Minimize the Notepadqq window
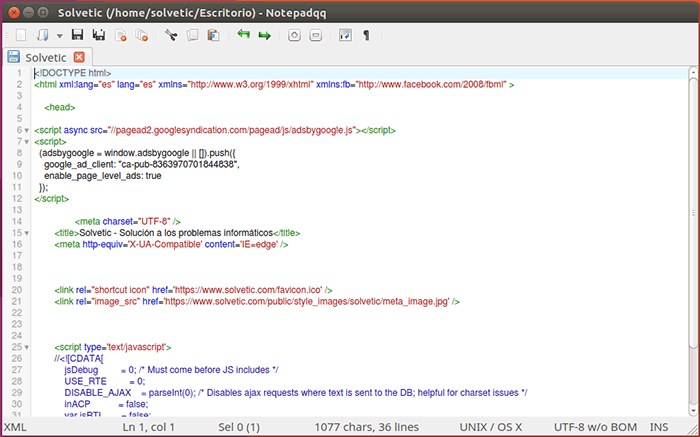Screen dimensions: 700x437 pos(29,12)
